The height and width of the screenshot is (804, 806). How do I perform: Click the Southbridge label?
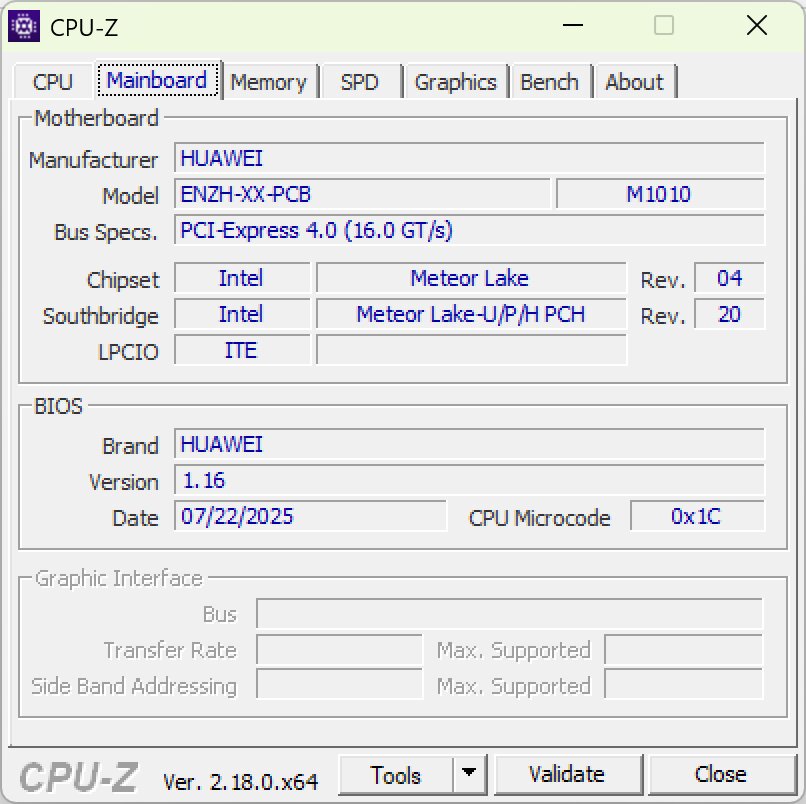click(x=101, y=316)
